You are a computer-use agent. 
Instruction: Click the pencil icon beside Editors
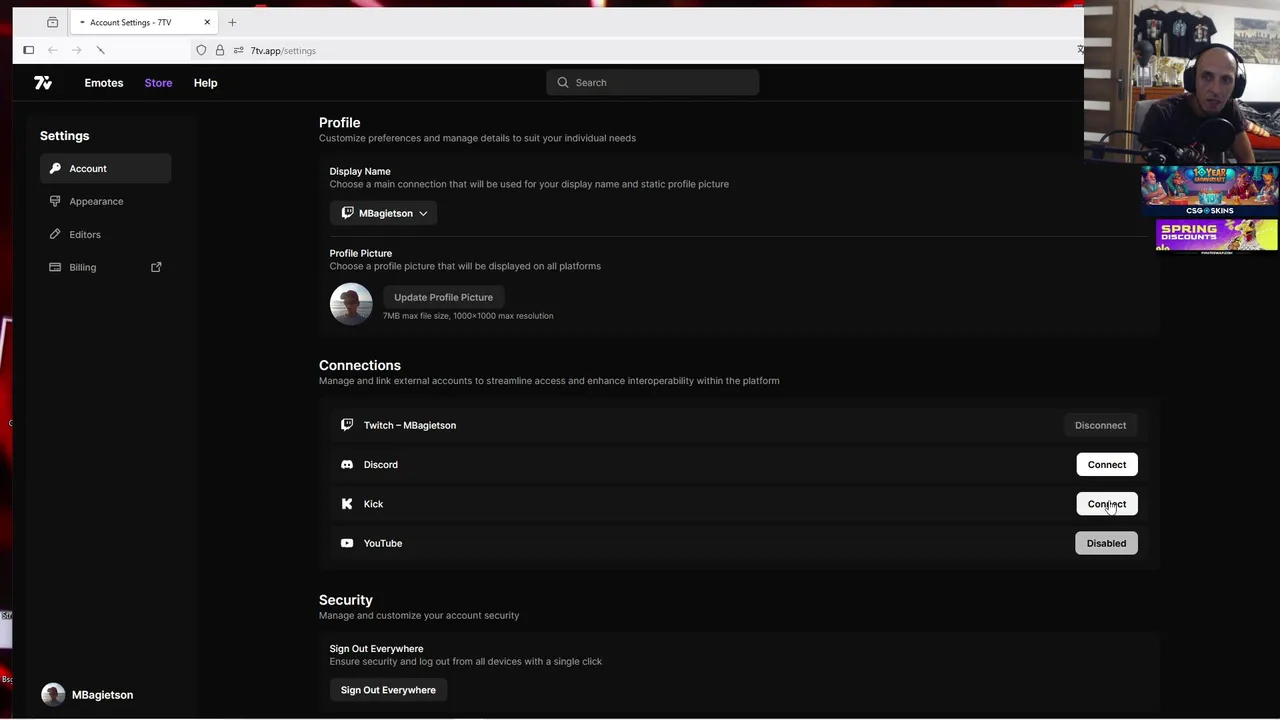tap(55, 234)
